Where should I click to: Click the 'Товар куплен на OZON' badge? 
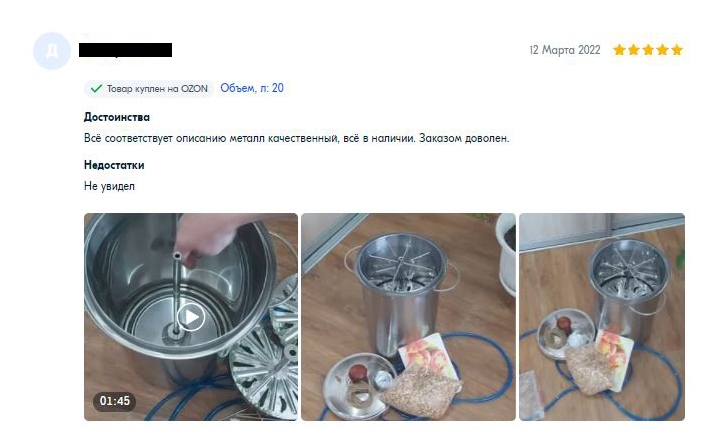tap(149, 88)
